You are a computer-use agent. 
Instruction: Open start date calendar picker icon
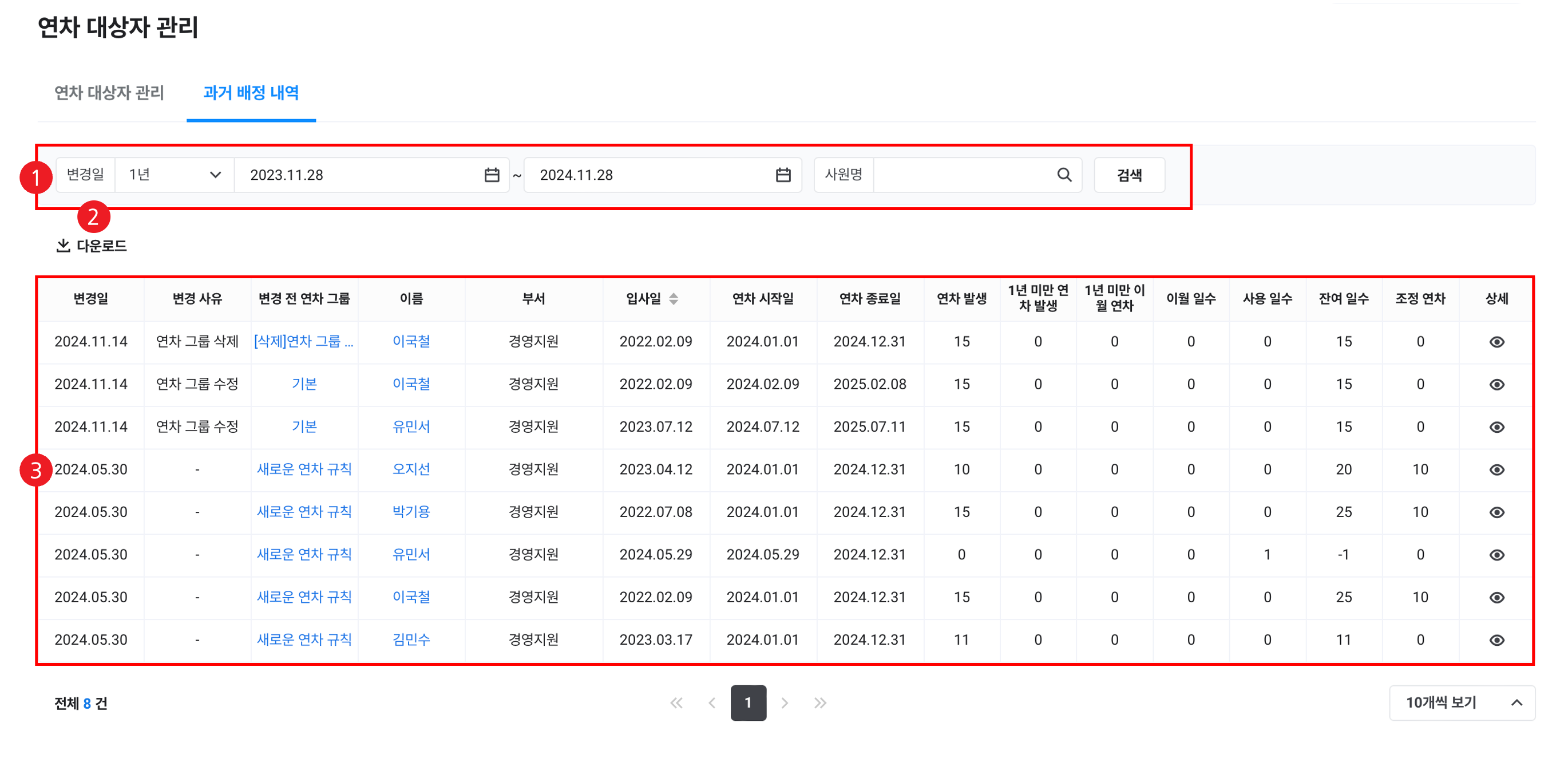pyautogui.click(x=491, y=175)
